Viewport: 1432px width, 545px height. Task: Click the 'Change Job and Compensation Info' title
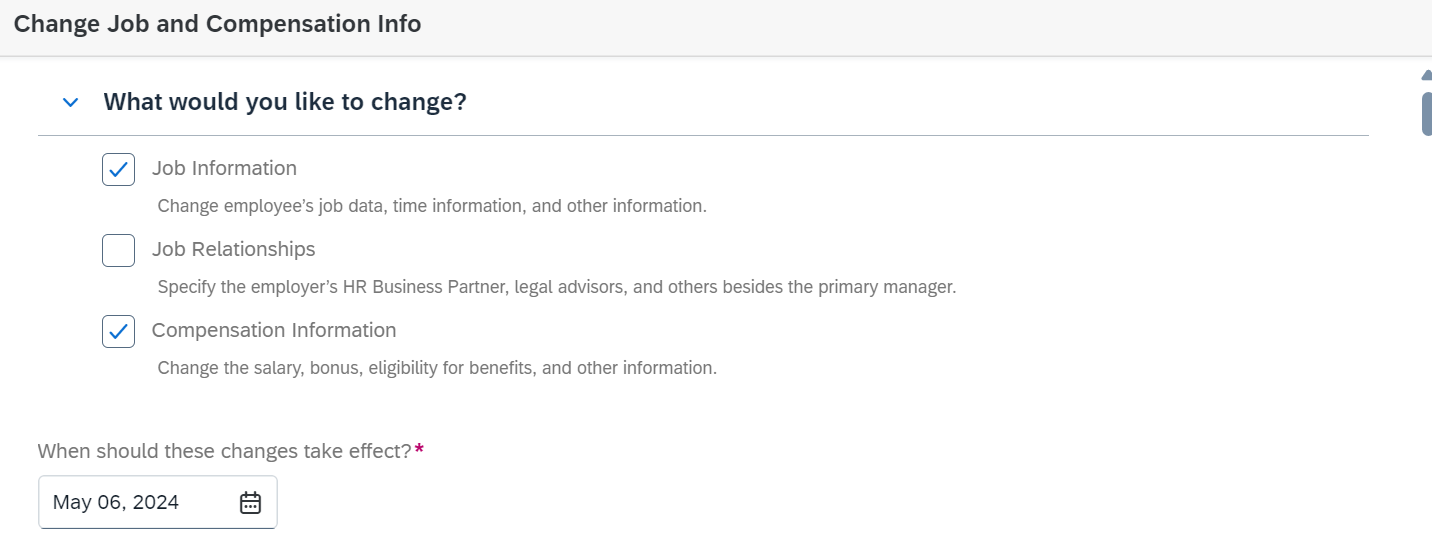click(218, 24)
